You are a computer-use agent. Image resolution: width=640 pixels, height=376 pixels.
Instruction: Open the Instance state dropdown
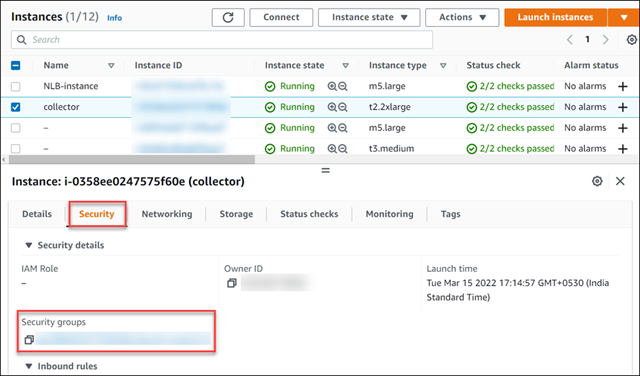(x=369, y=17)
